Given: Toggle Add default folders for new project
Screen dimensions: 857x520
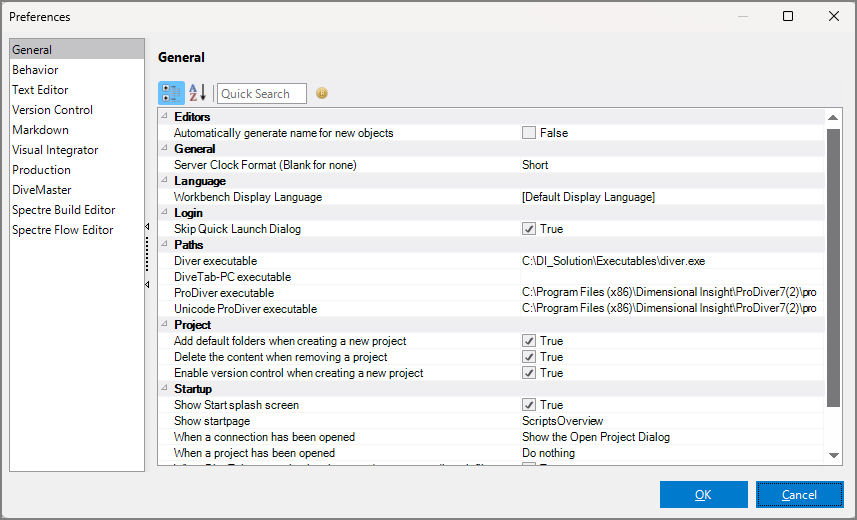Looking at the screenshot, I should click(x=529, y=341).
